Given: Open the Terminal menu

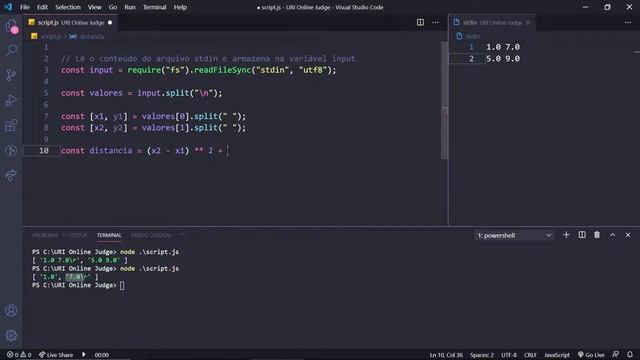Looking at the screenshot, I should pyautogui.click(x=154, y=7).
